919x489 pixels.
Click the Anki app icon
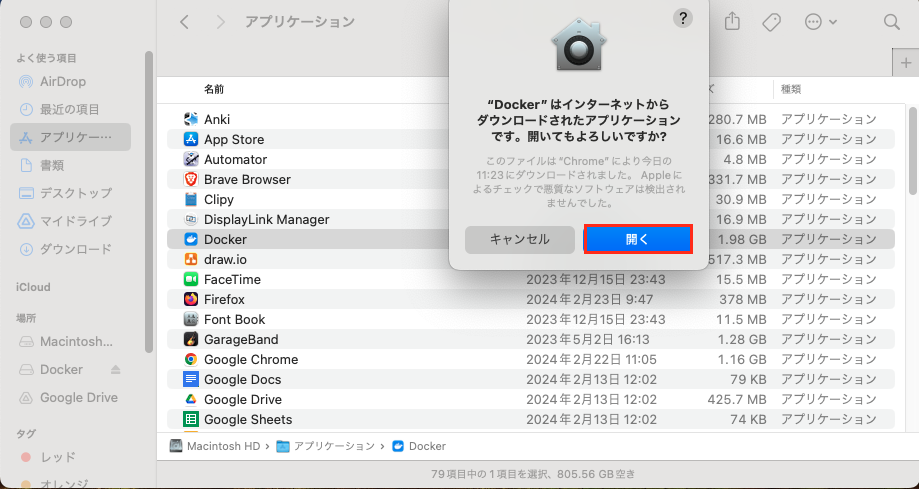(191, 119)
